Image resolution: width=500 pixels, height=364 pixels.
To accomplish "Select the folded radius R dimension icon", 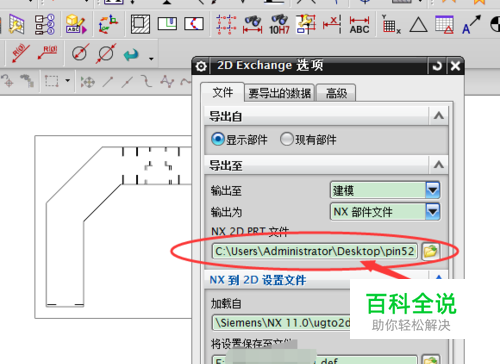I will tap(47, 53).
